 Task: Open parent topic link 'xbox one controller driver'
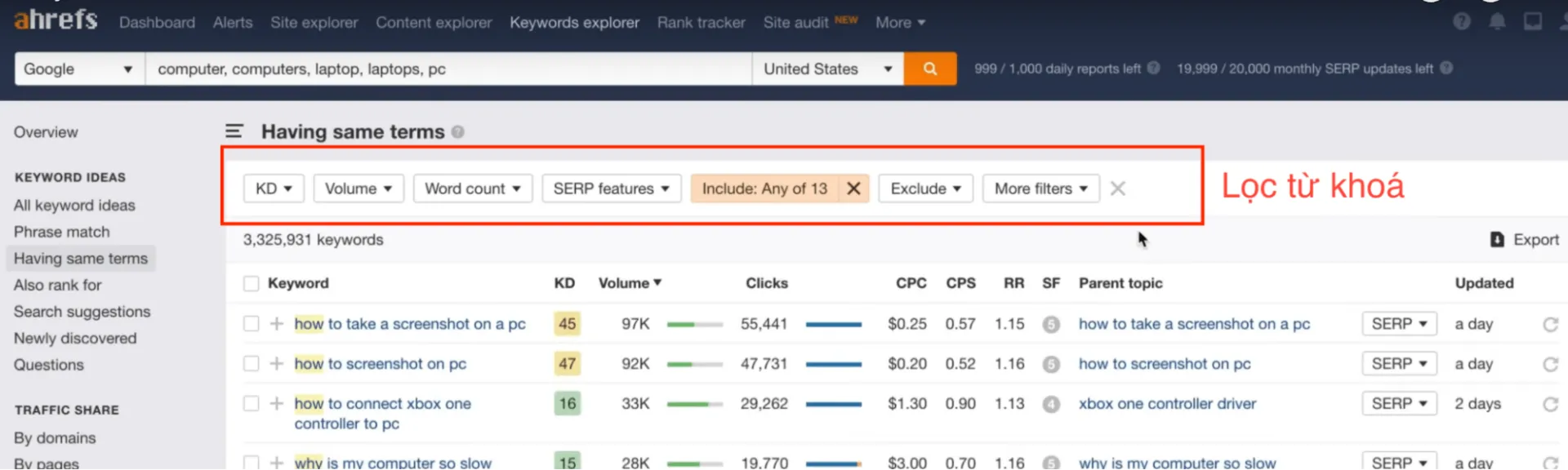(x=1167, y=404)
